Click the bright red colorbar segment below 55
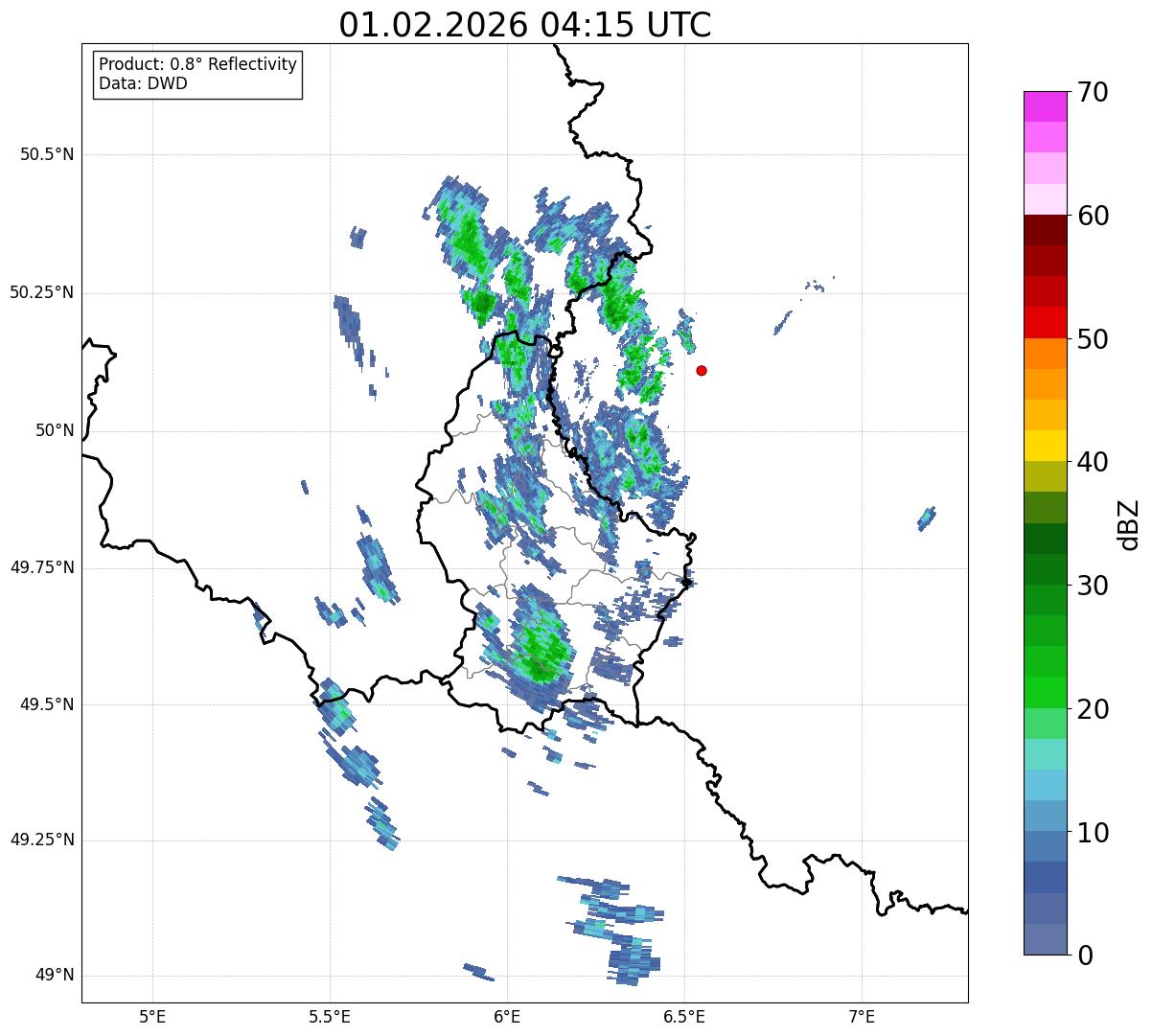Screen dimensions: 1152x1036 click(1045, 322)
